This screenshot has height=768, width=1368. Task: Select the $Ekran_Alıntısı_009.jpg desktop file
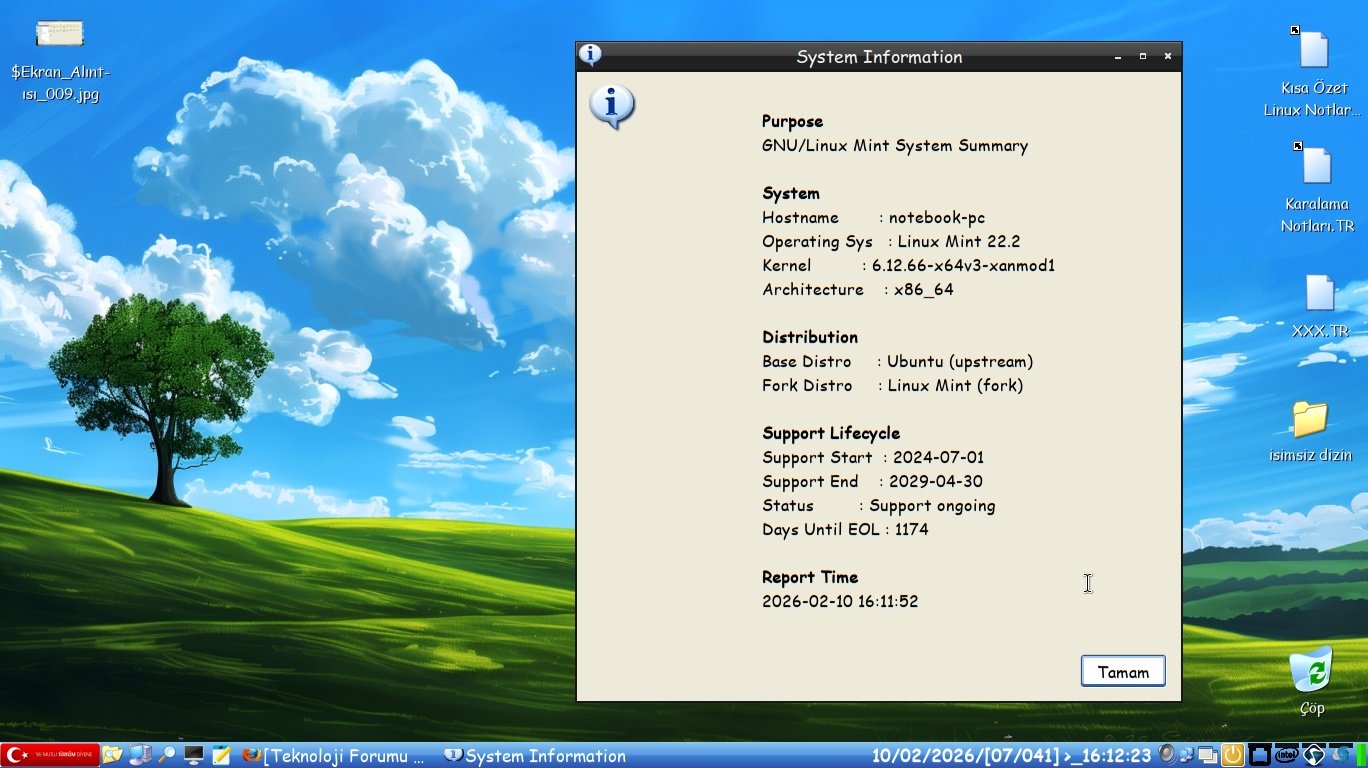[x=60, y=60]
